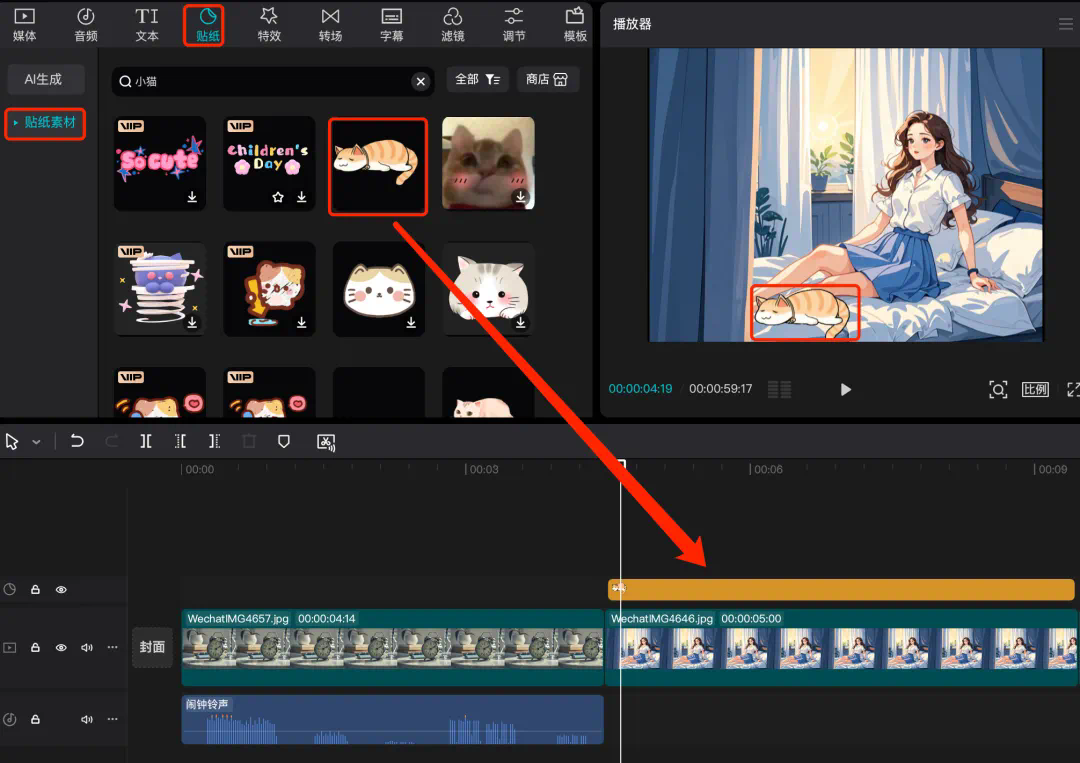The height and width of the screenshot is (763, 1080).
Task: Click the AI生成 button
Action: click(x=43, y=79)
